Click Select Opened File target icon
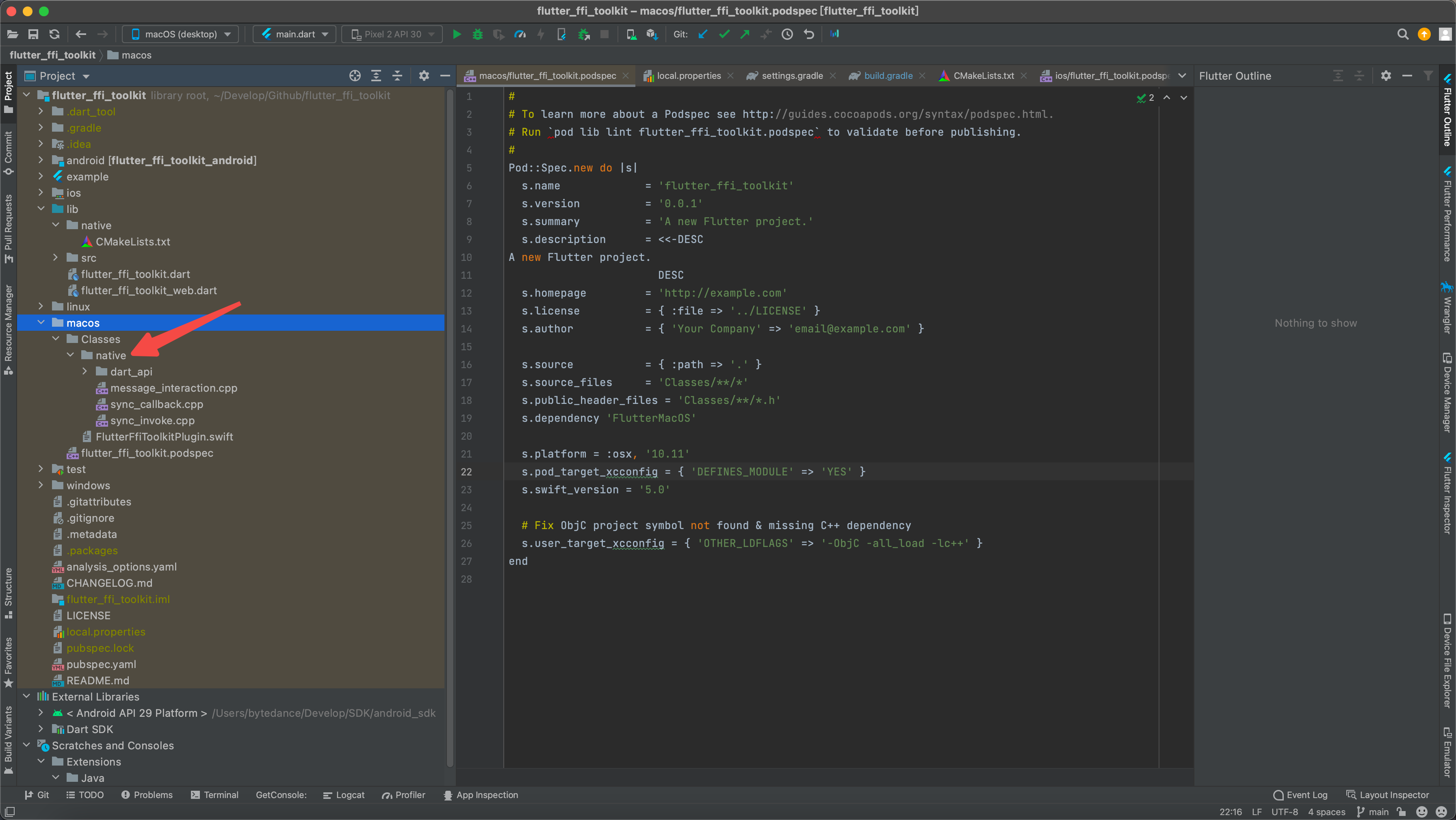 pos(355,76)
